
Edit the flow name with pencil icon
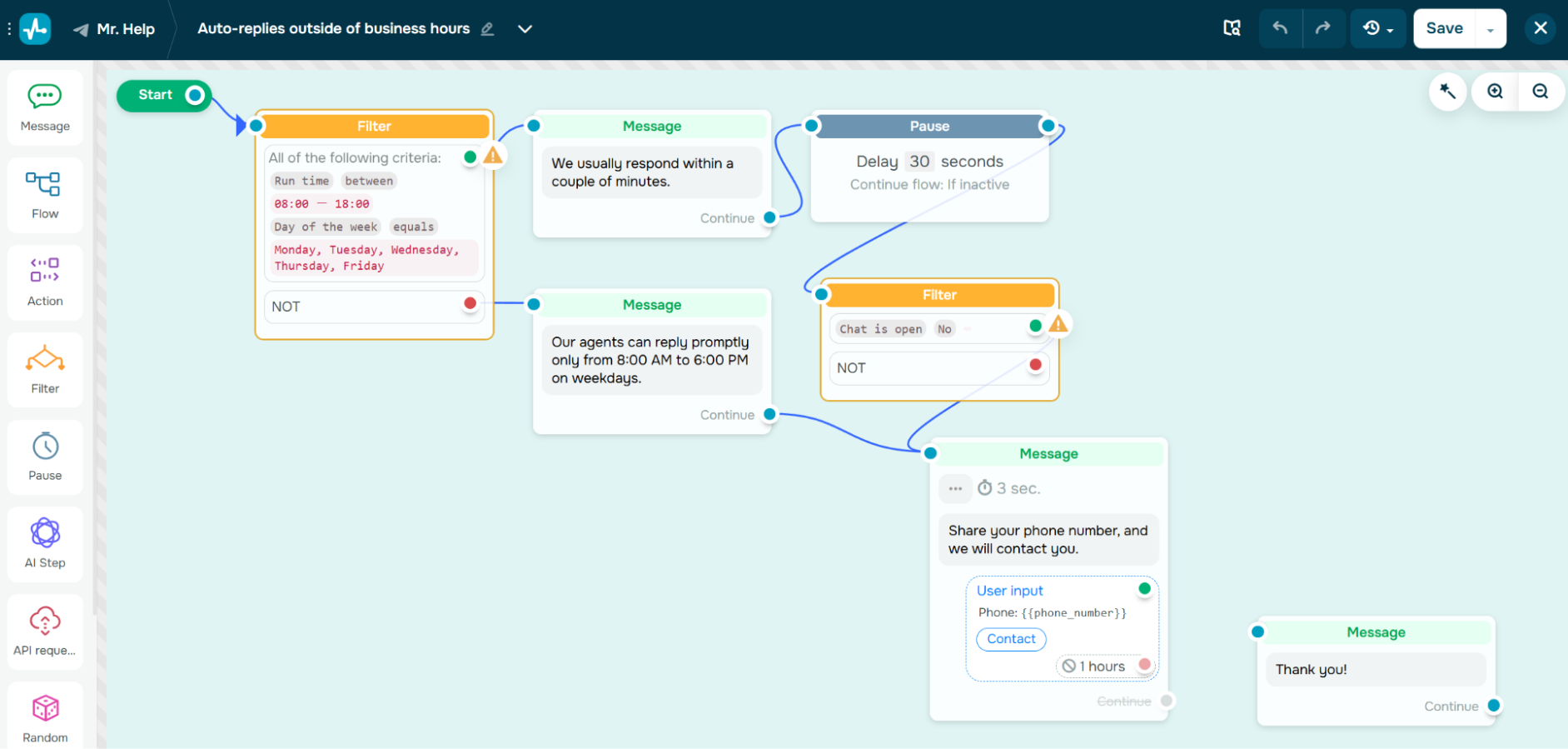[x=488, y=29]
